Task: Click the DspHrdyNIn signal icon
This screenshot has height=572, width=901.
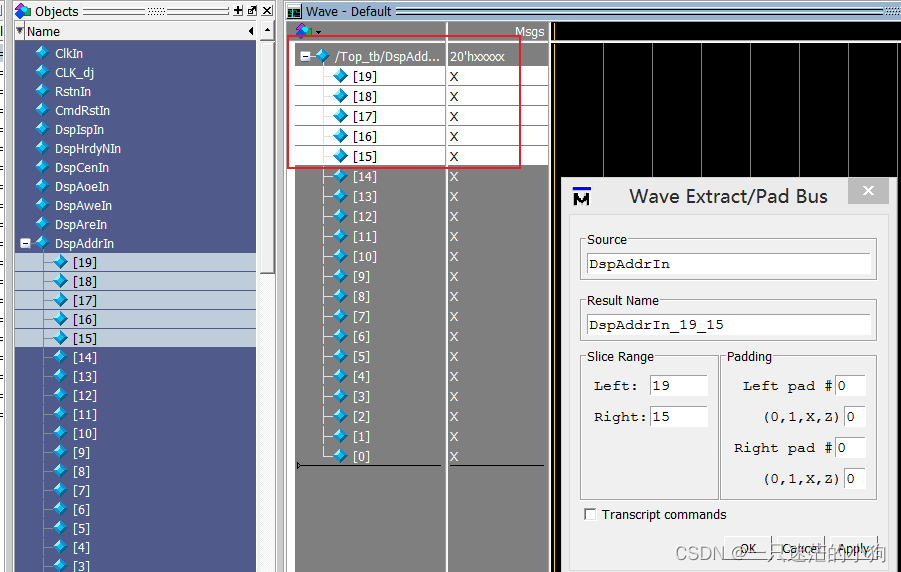Action: 42,148
